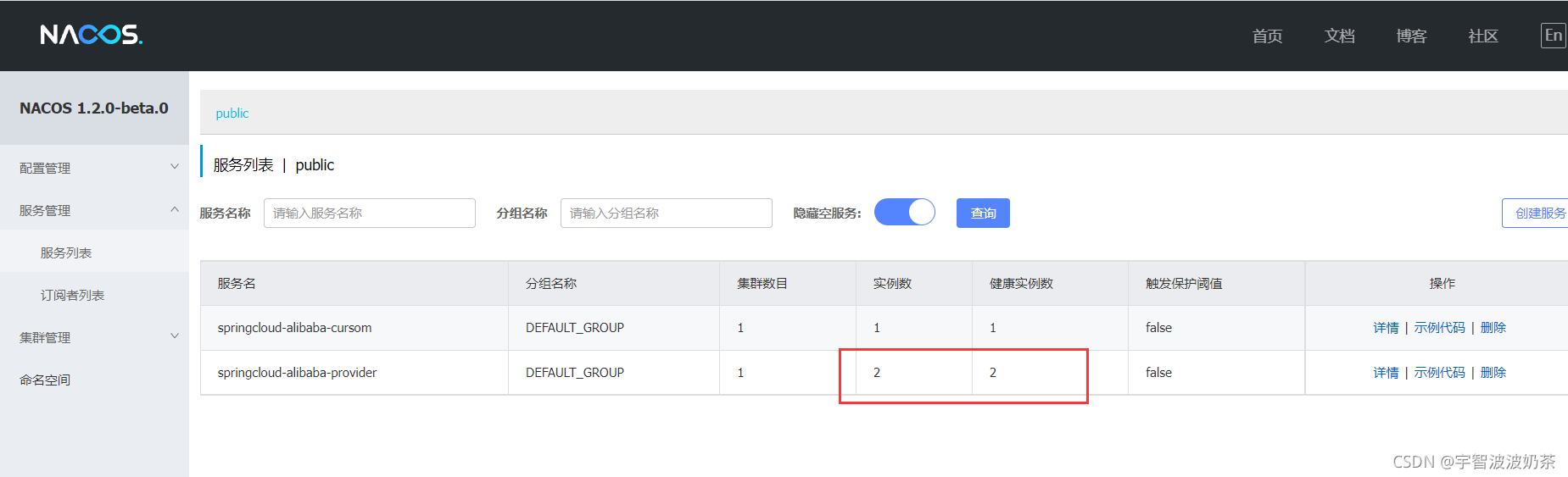Focus the 分组名称 input field
Viewport: 1568px width, 477px height.
667,213
